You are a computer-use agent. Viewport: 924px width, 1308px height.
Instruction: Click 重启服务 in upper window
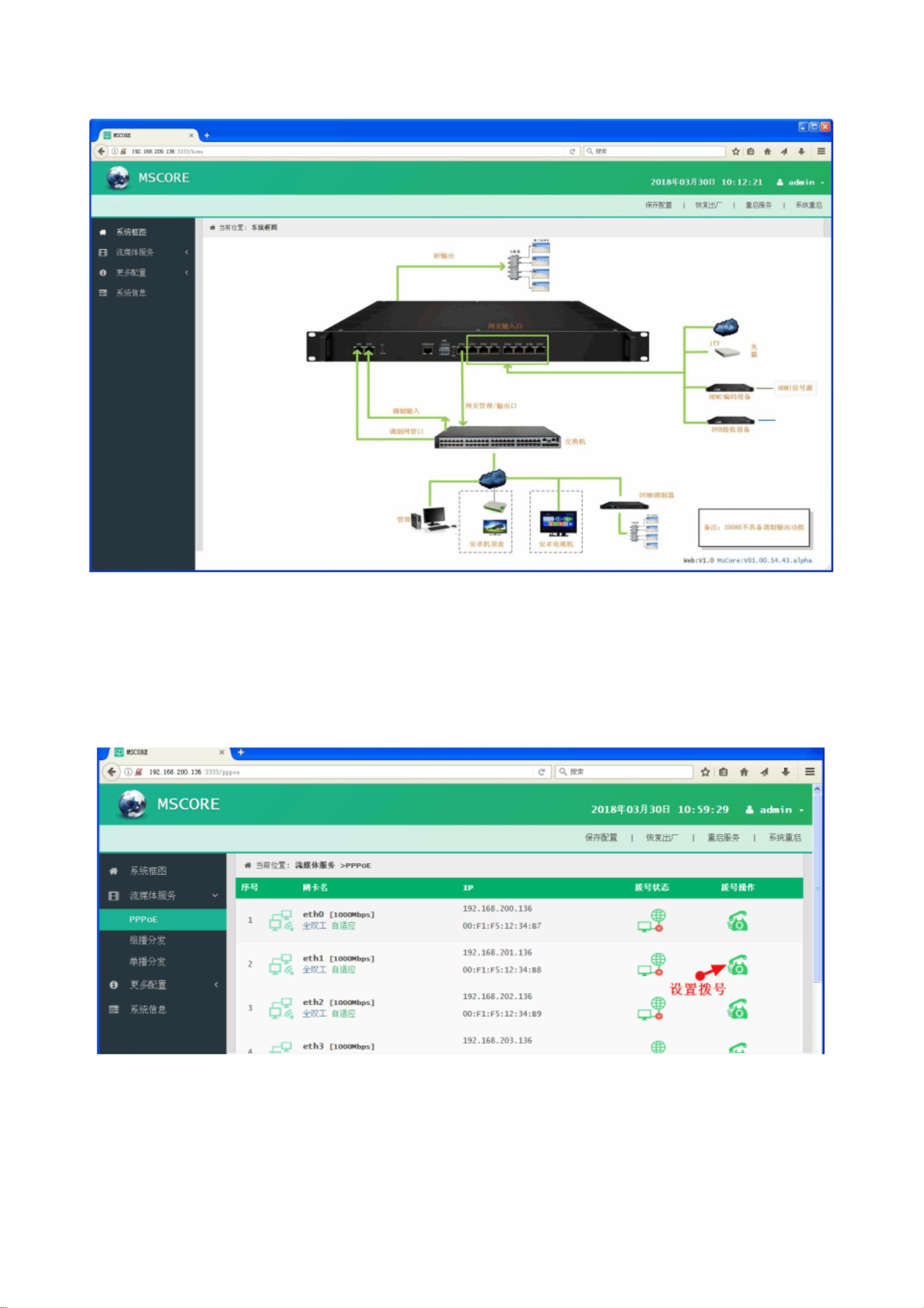pyautogui.click(x=758, y=205)
